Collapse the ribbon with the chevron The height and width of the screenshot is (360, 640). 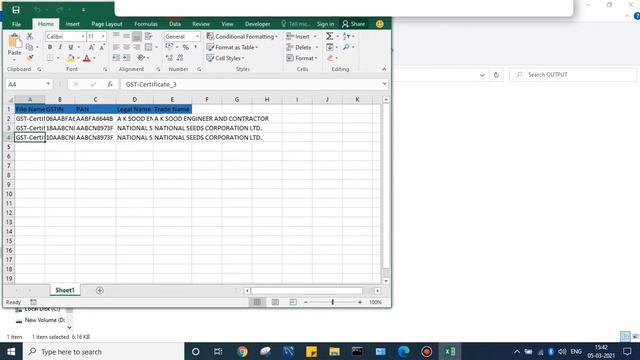coord(384,69)
